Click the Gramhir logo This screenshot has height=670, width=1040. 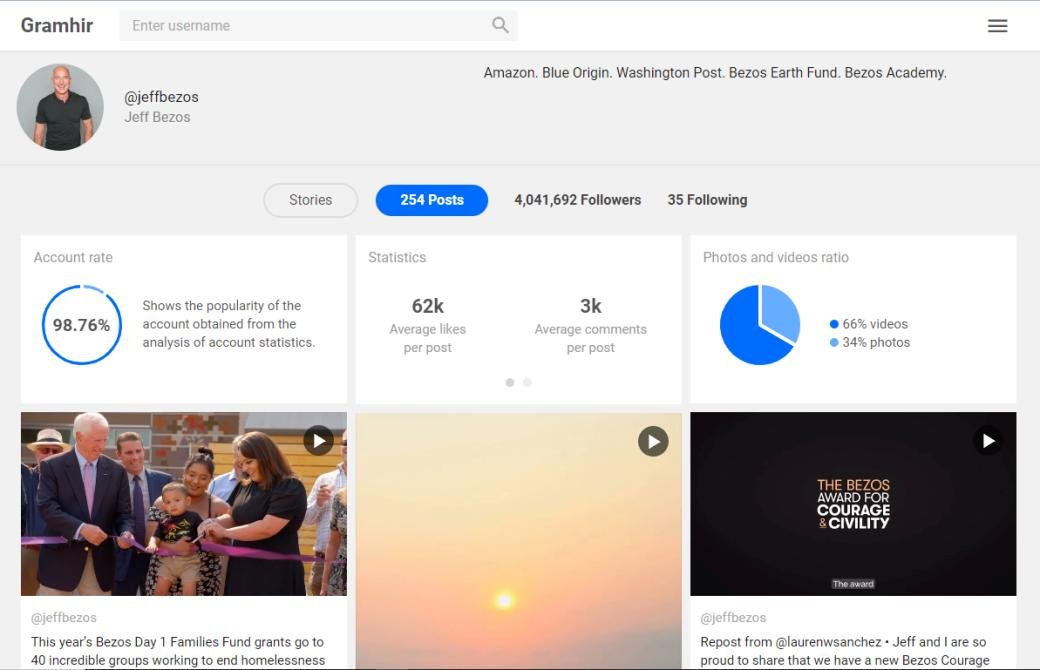pos(57,25)
